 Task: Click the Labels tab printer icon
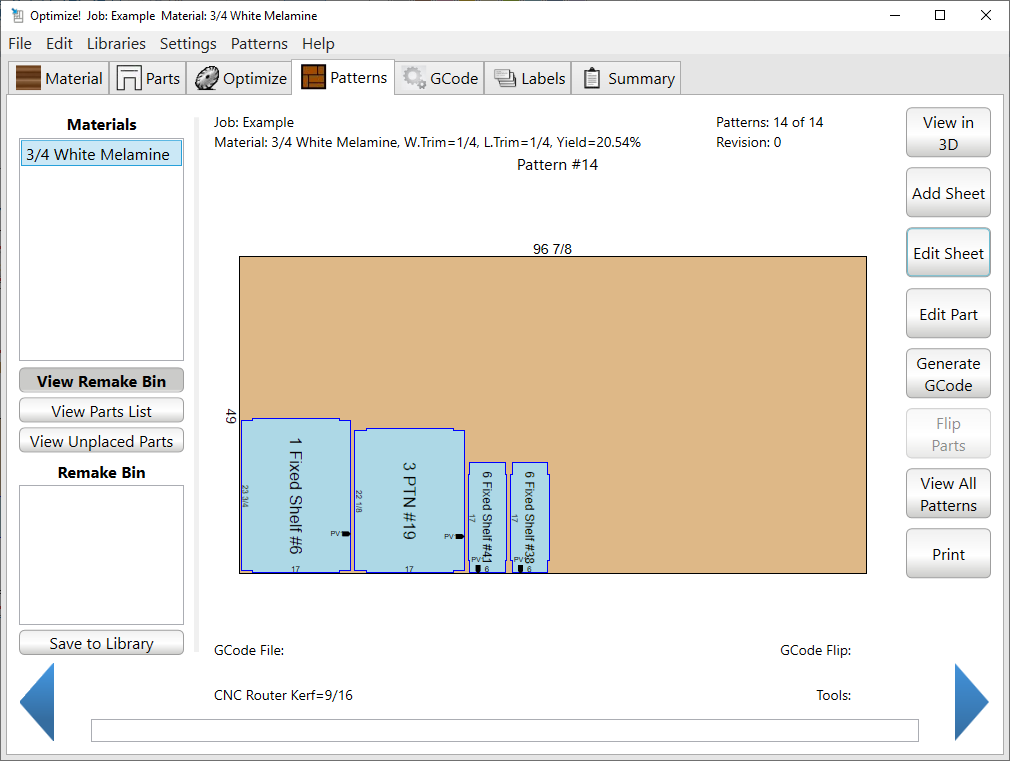point(505,78)
